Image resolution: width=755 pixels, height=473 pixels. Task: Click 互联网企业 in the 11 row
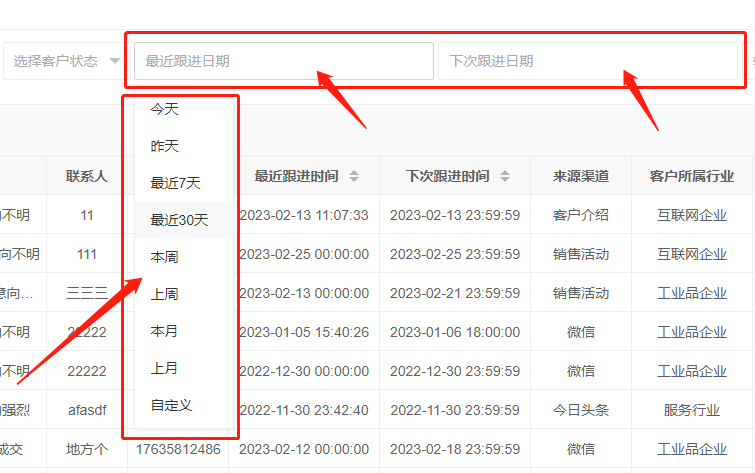[x=692, y=215]
